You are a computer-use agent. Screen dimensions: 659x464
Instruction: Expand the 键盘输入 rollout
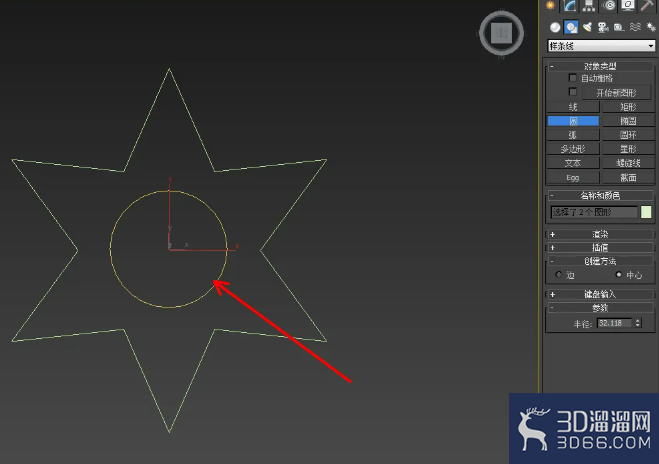click(600, 294)
